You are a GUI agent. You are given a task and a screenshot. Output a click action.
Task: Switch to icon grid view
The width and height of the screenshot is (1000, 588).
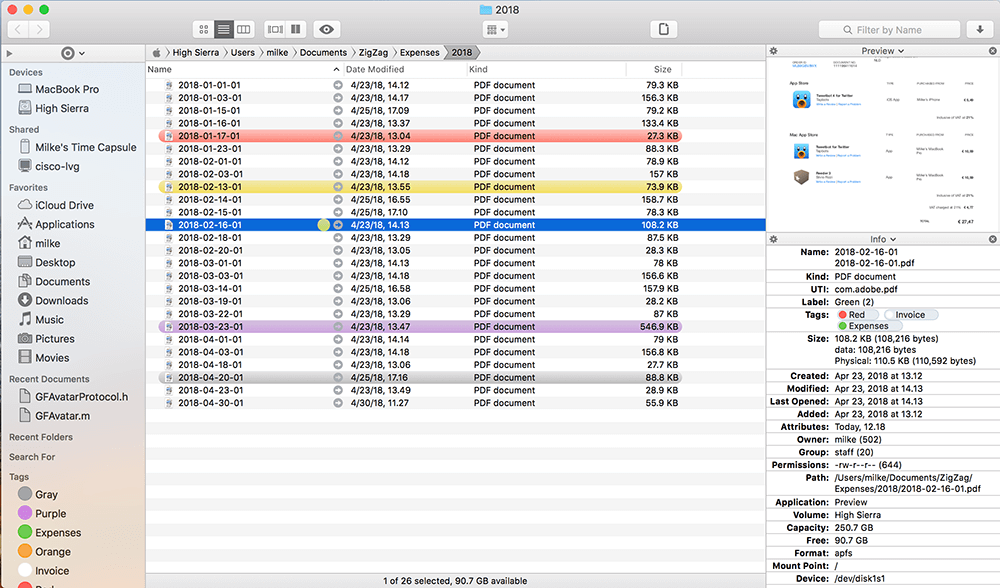(x=204, y=29)
